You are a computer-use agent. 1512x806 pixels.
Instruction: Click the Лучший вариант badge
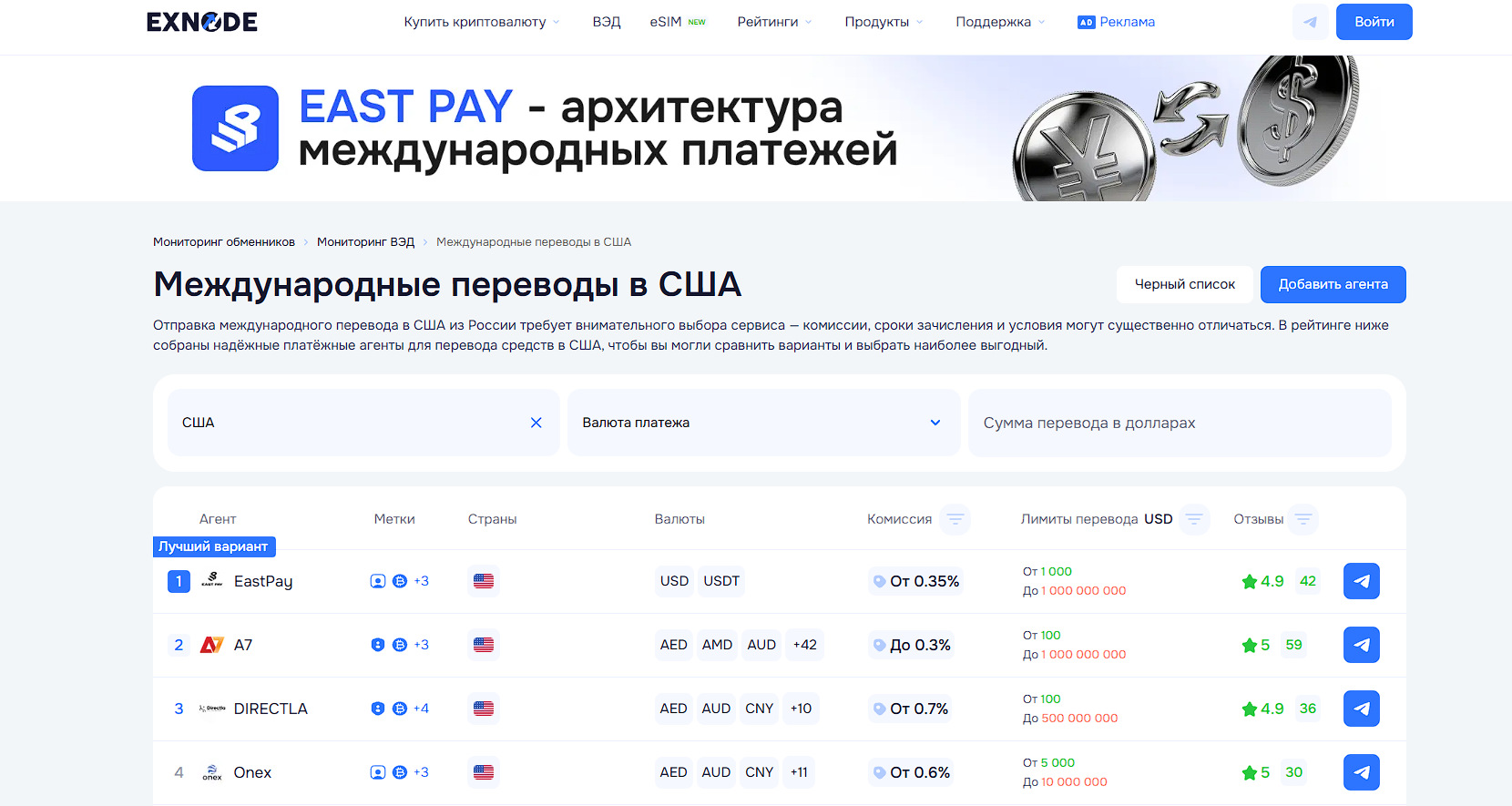pyautogui.click(x=214, y=546)
